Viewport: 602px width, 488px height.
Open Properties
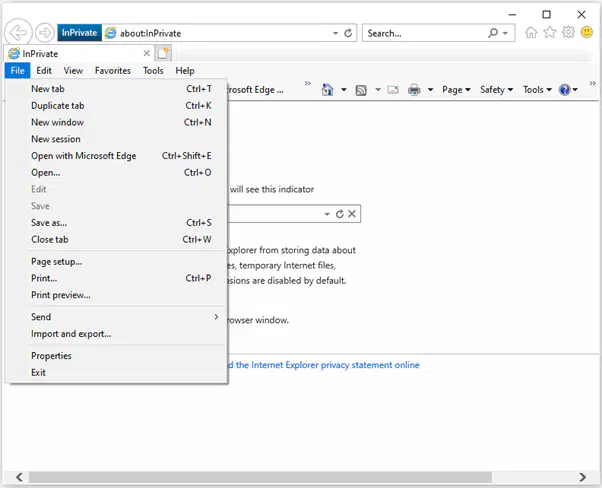point(117,356)
